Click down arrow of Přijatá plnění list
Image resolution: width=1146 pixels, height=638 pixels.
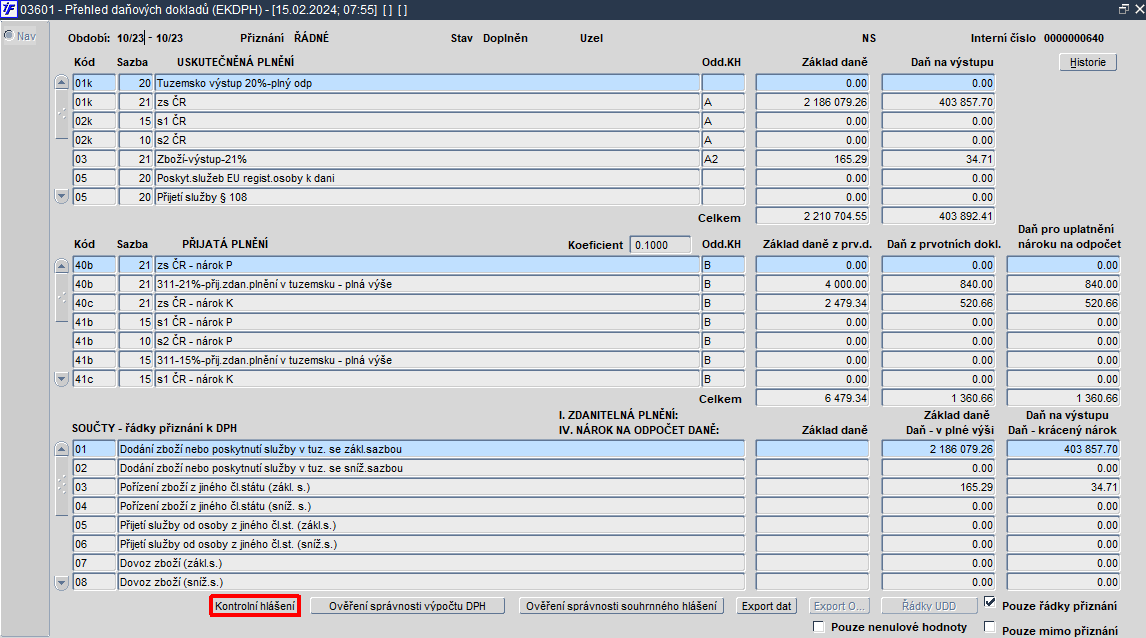[61, 379]
